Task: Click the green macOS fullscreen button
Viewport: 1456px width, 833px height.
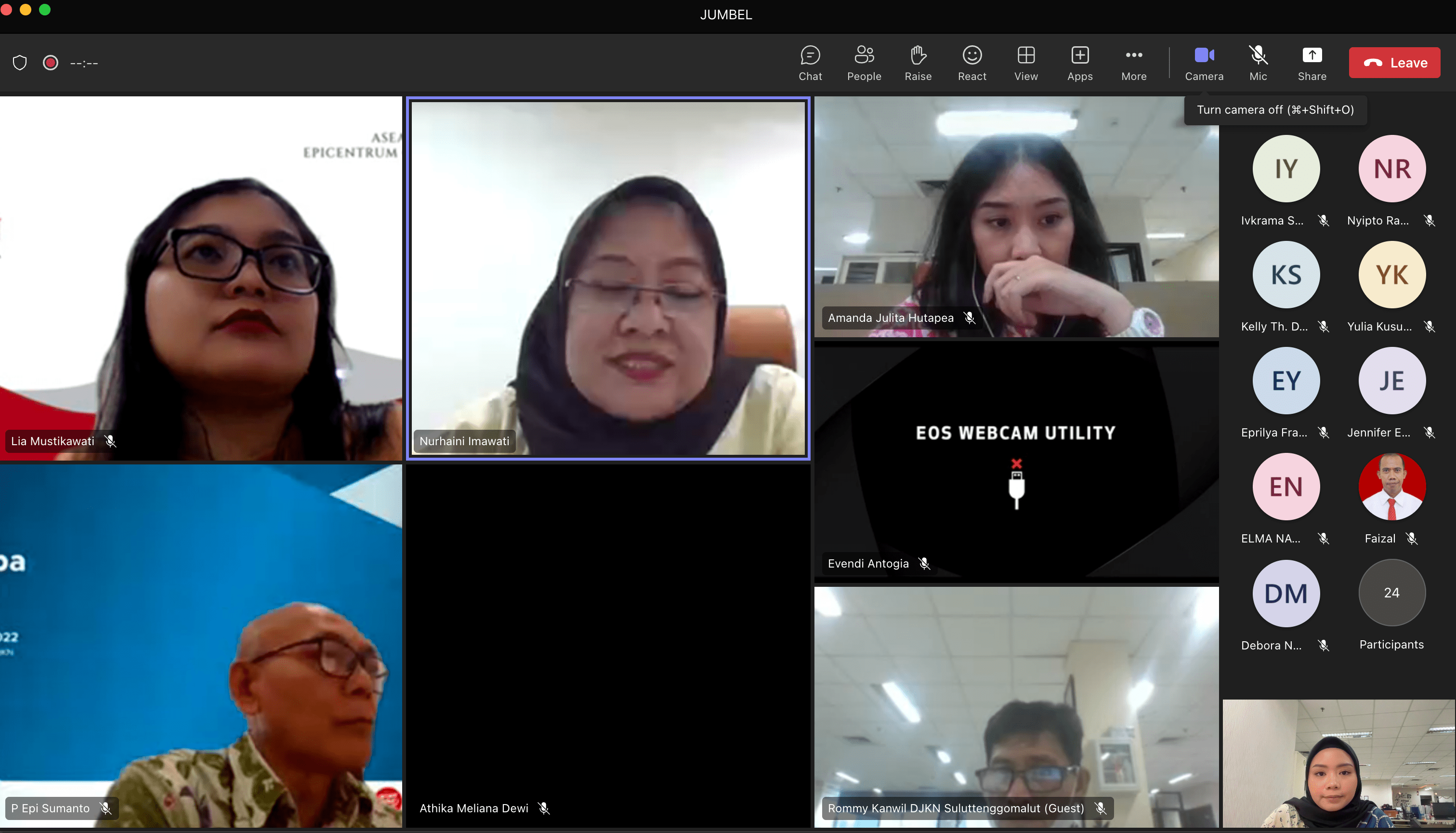Action: (x=45, y=10)
